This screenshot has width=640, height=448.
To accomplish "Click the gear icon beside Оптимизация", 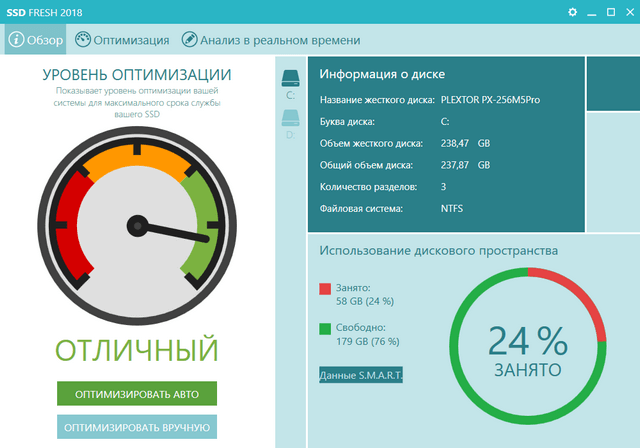I will 82,40.
